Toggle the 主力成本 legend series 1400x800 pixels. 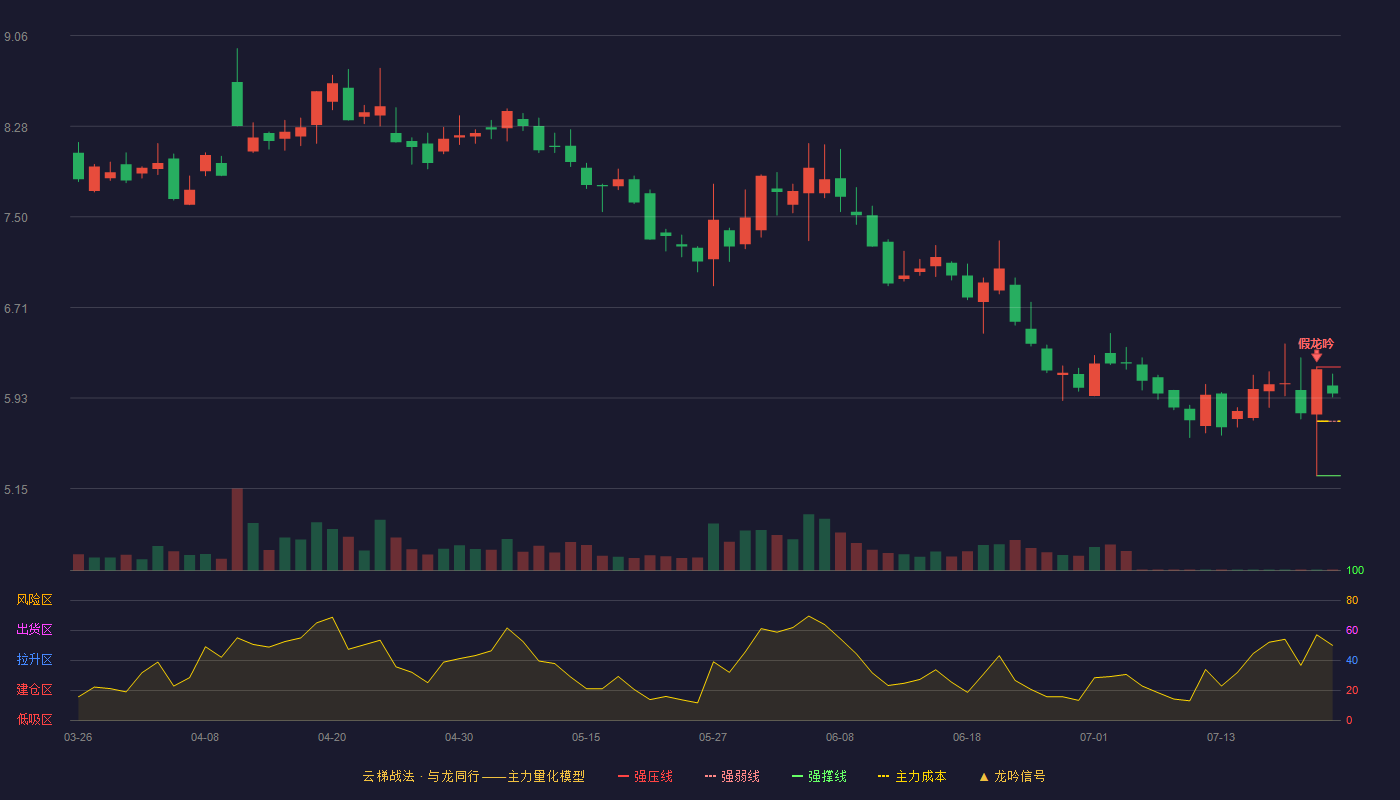pyautogui.click(x=911, y=776)
